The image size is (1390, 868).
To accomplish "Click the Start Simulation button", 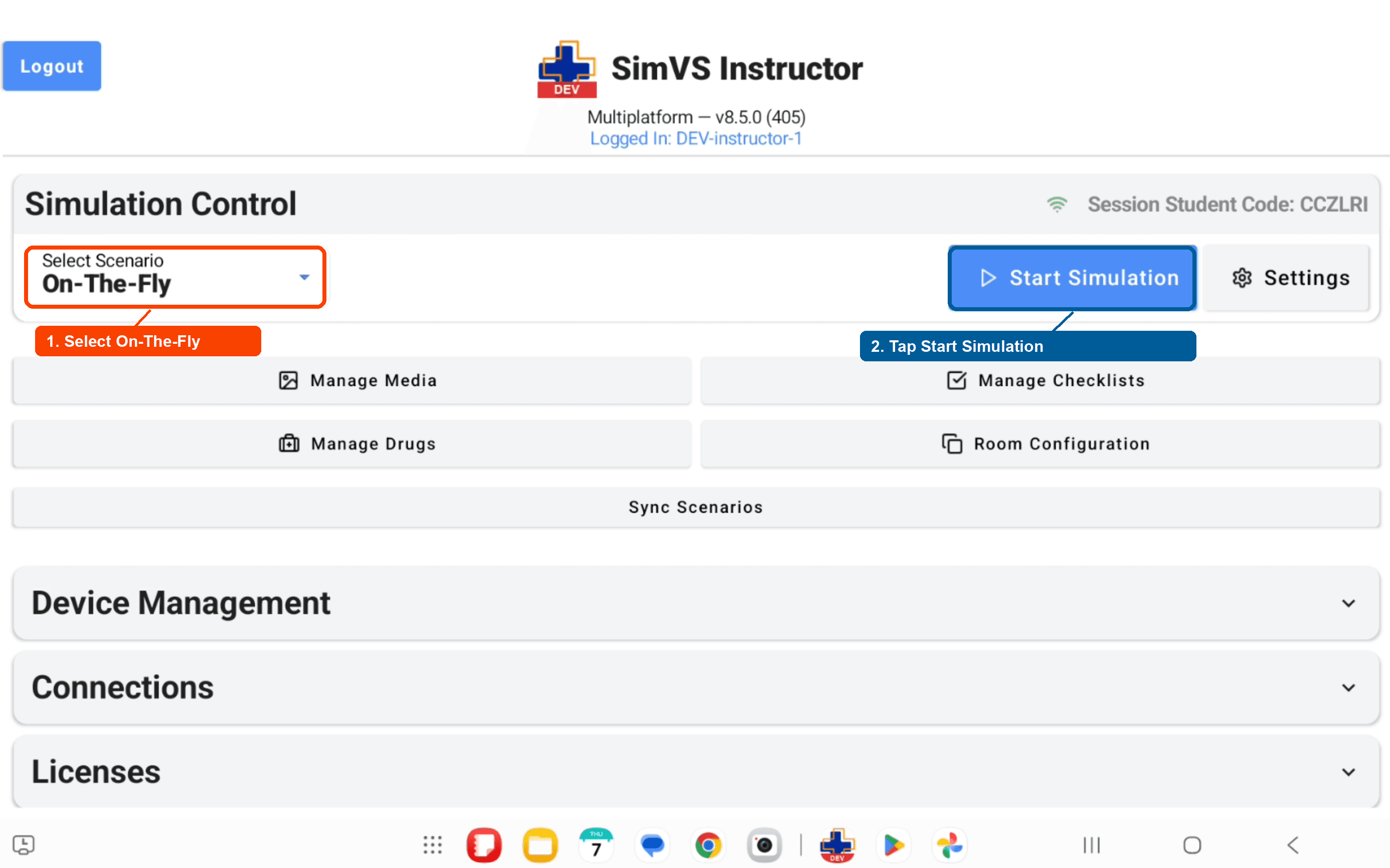I will tap(1072, 278).
